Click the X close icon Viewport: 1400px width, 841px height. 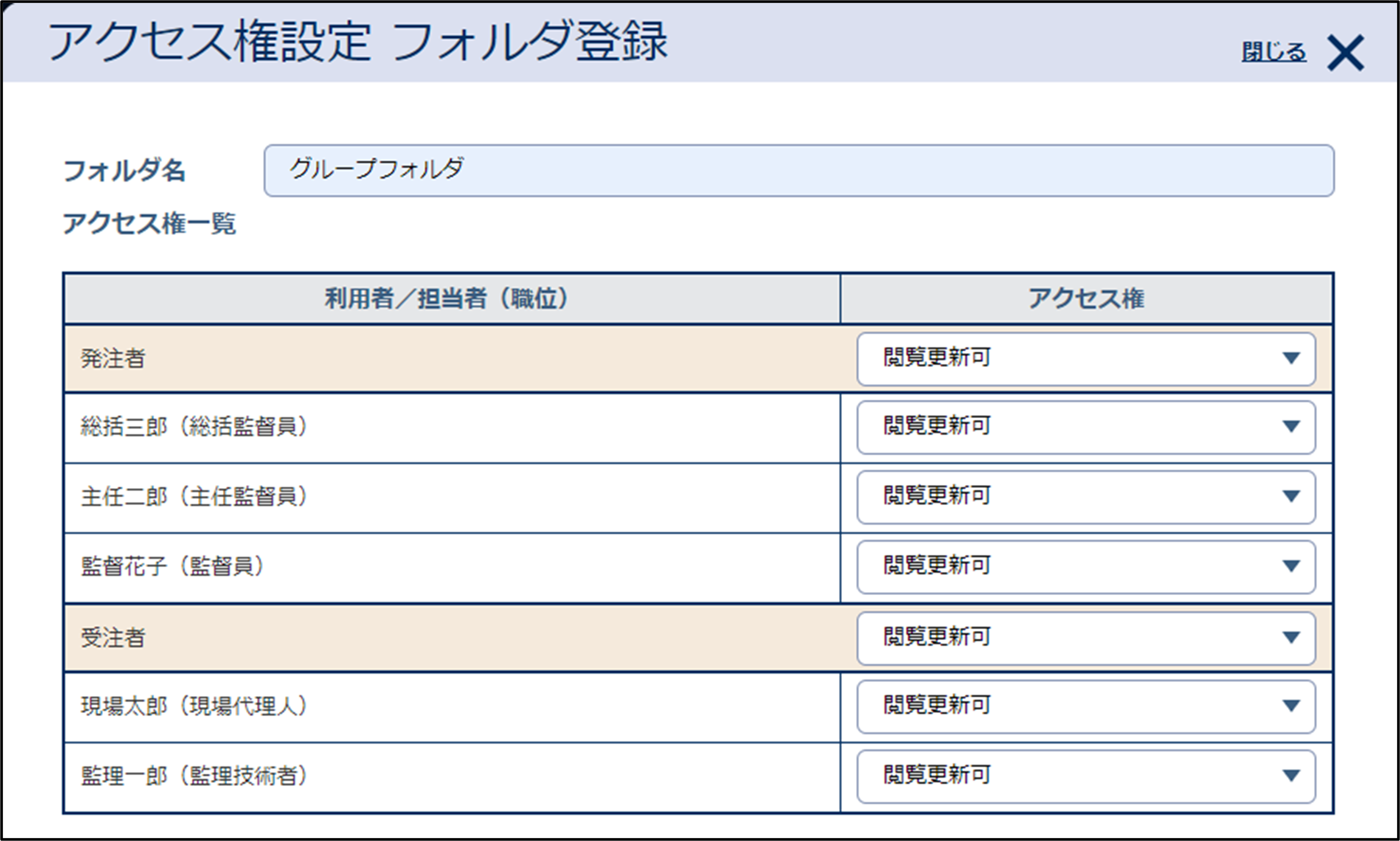1345,53
